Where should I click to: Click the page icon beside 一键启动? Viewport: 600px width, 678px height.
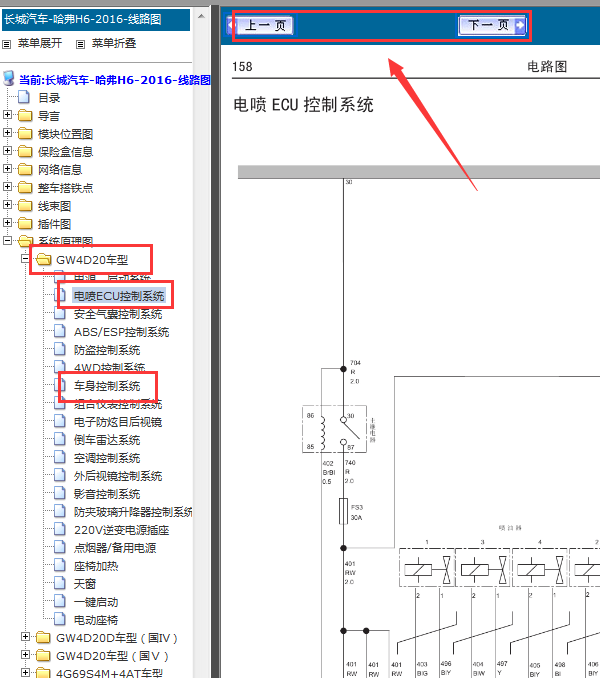(60, 602)
